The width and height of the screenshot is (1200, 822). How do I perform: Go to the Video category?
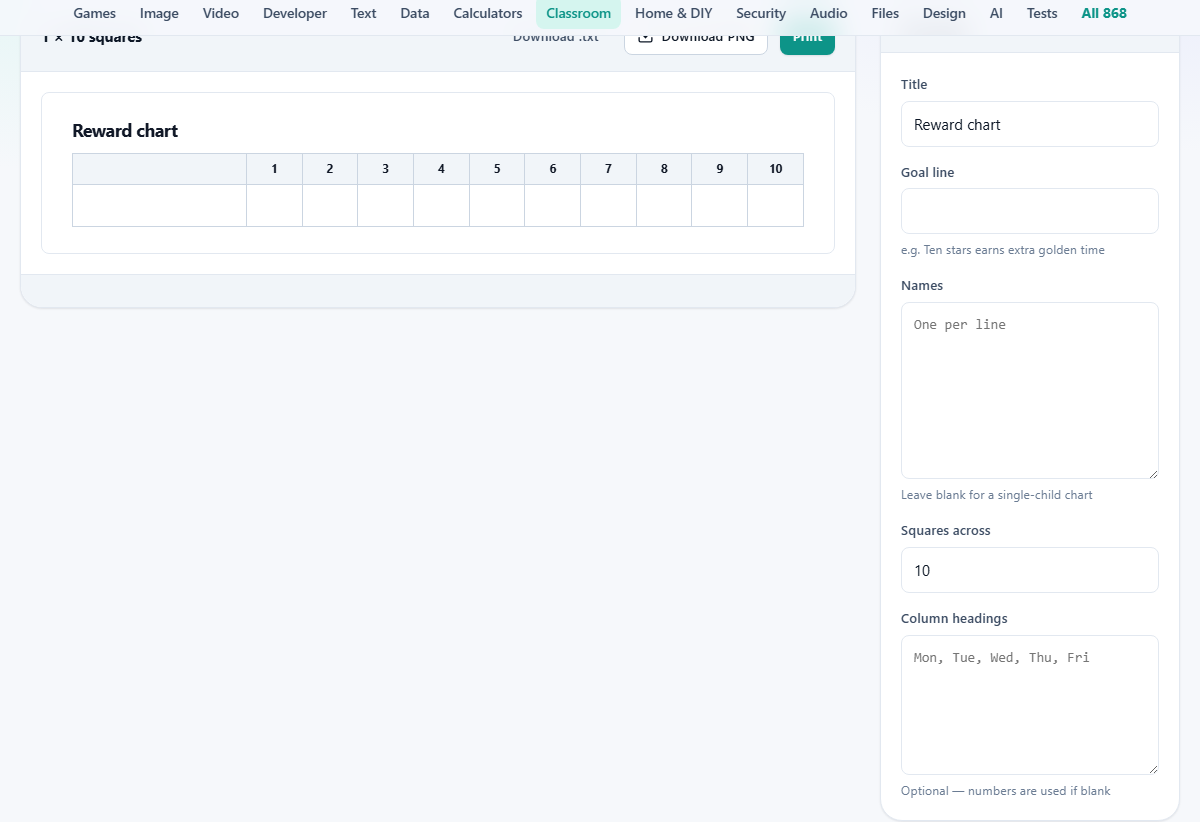point(221,14)
